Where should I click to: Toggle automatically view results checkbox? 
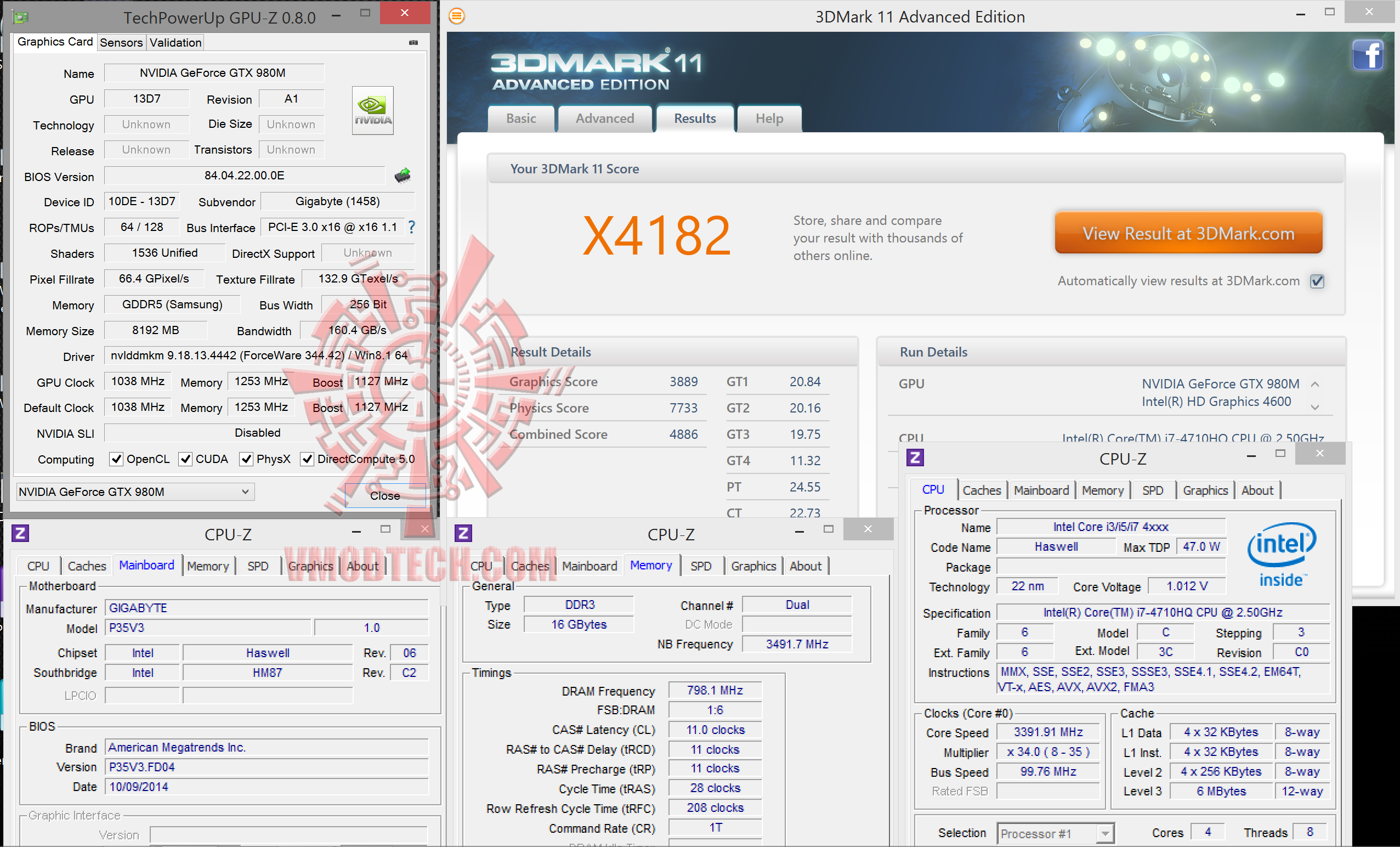[x=1316, y=281]
